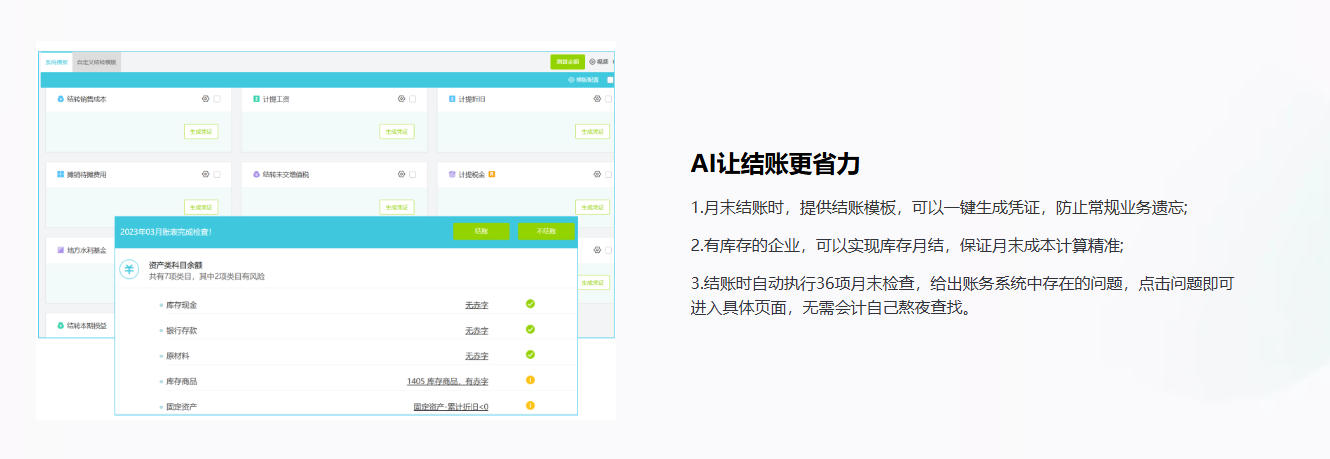Click the 摊销待摊费用 grid icon
Viewport: 1330px width, 459px height.
point(60,174)
